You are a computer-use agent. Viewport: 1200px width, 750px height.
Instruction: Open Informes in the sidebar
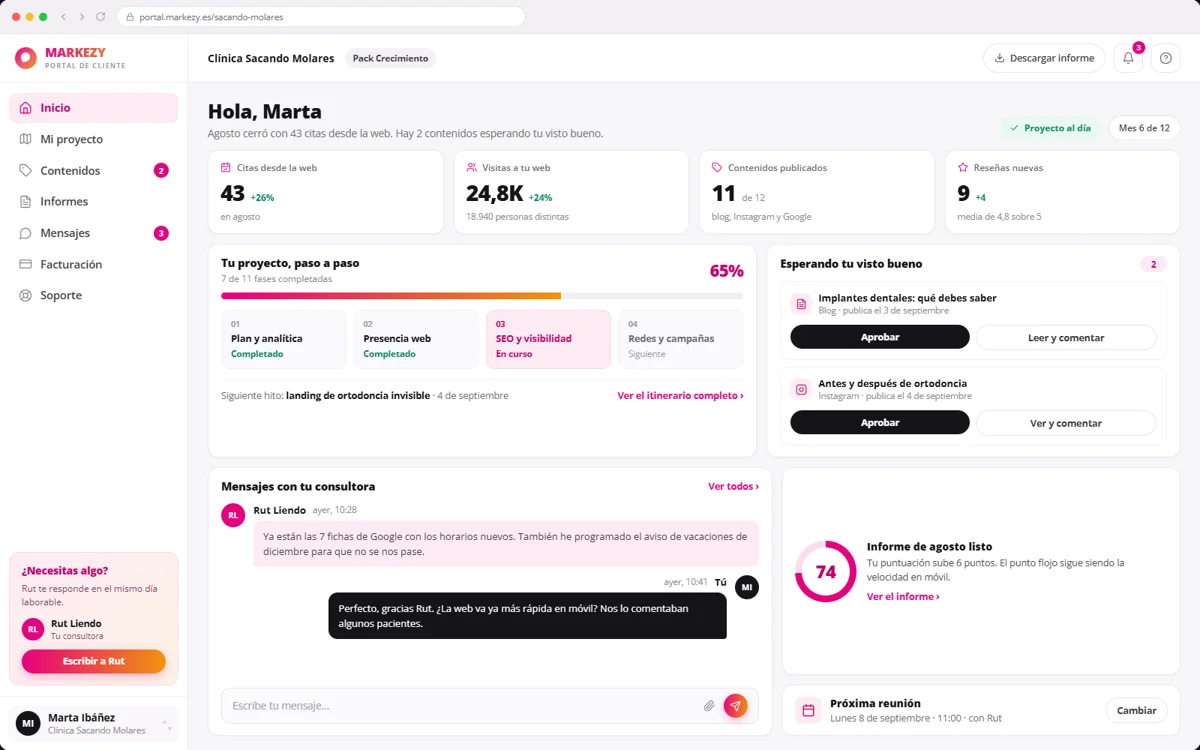(x=94, y=202)
